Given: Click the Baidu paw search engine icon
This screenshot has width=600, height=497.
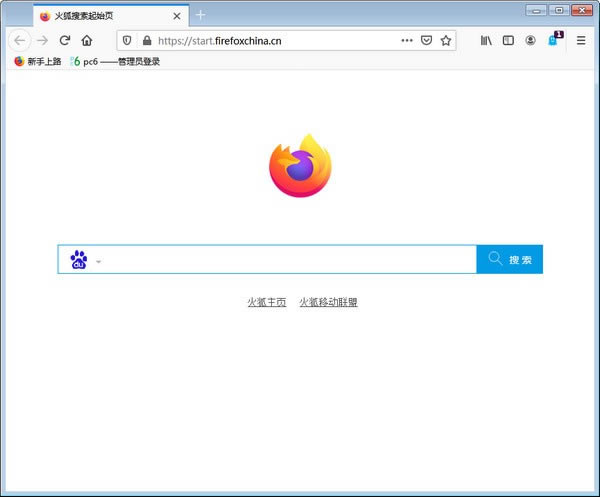Looking at the screenshot, I should tap(79, 259).
